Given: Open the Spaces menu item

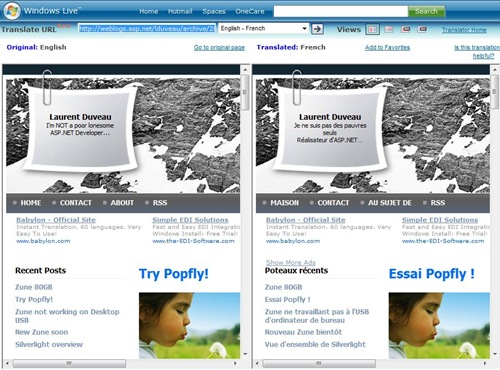Looking at the screenshot, I should coord(214,11).
